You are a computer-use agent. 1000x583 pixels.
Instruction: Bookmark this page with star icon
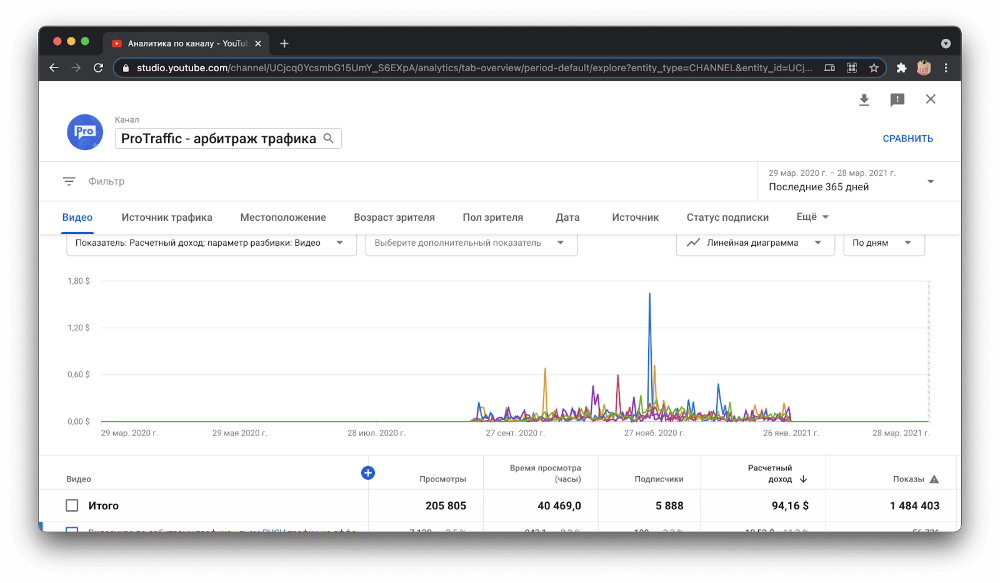[x=874, y=68]
